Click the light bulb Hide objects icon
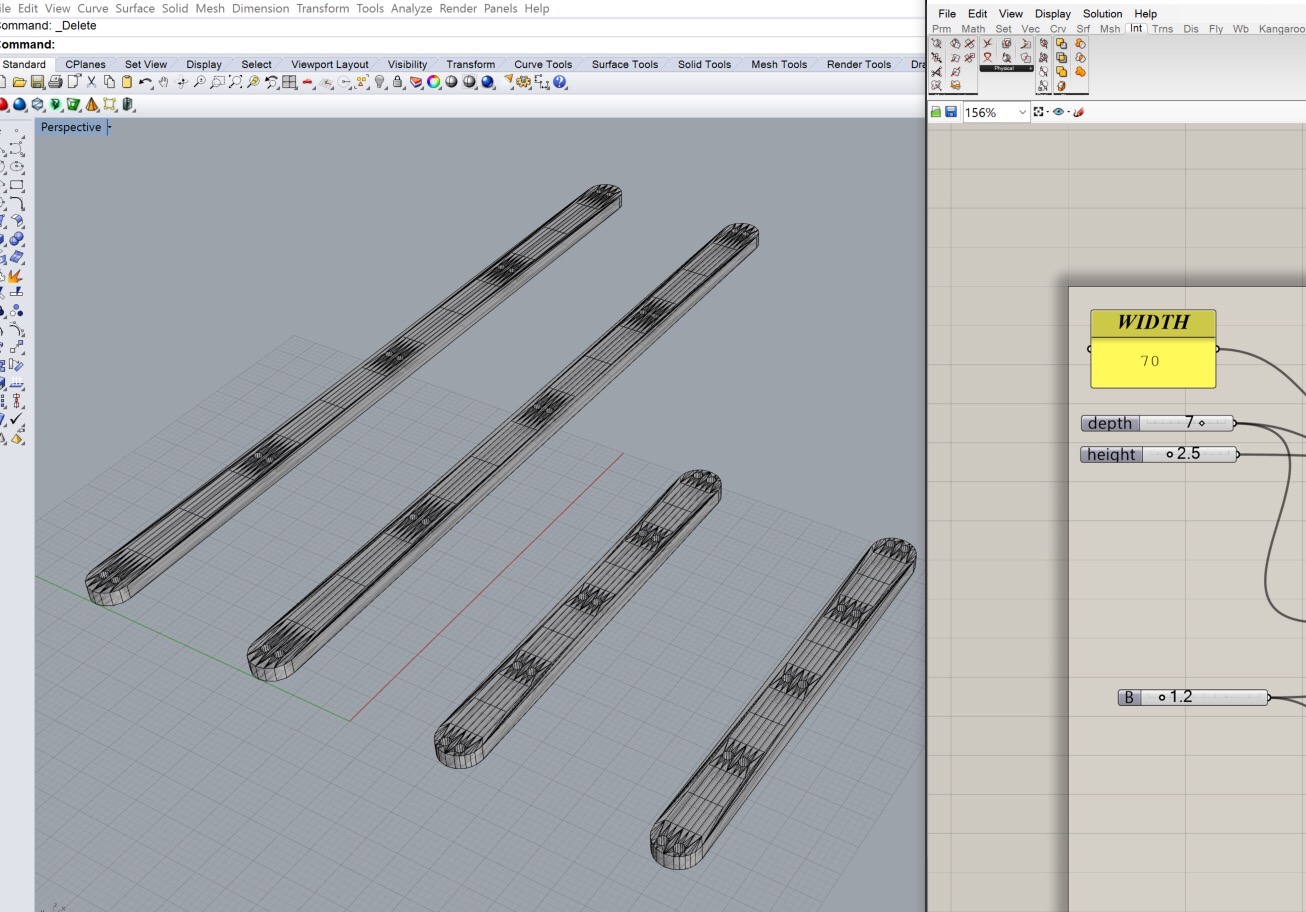 click(x=380, y=82)
